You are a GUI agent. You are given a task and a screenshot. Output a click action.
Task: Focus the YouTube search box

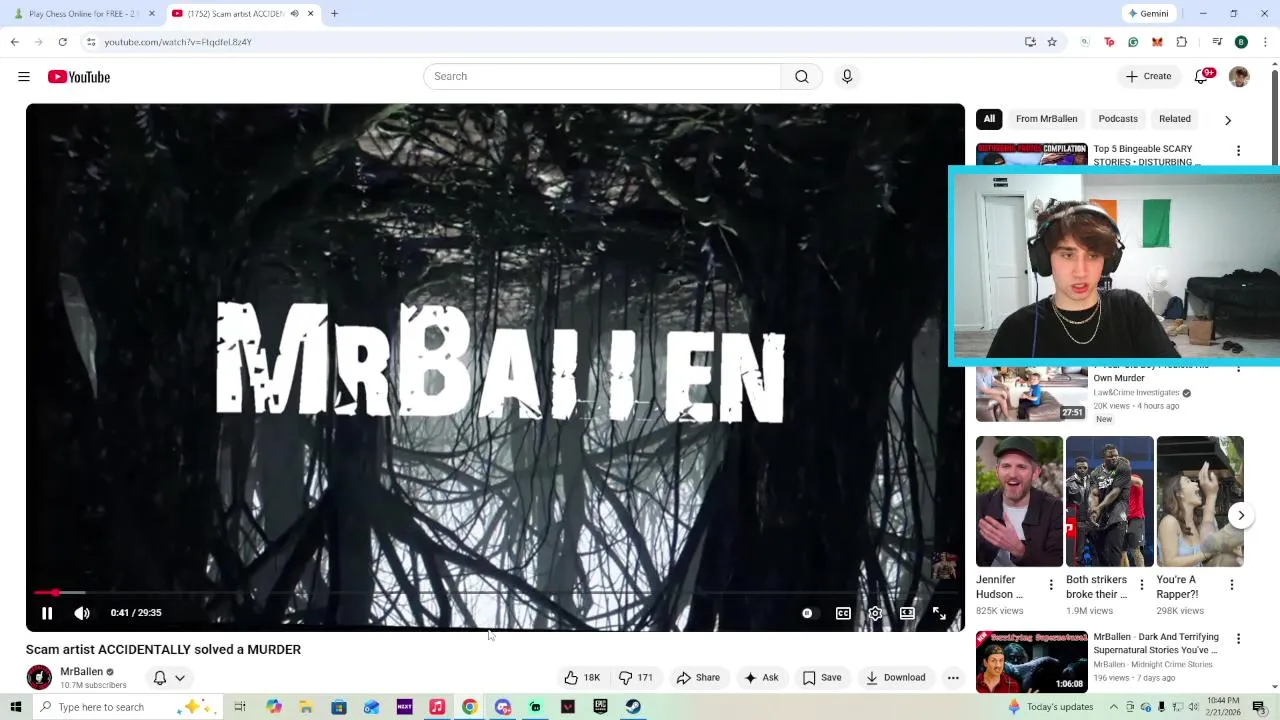click(x=602, y=77)
